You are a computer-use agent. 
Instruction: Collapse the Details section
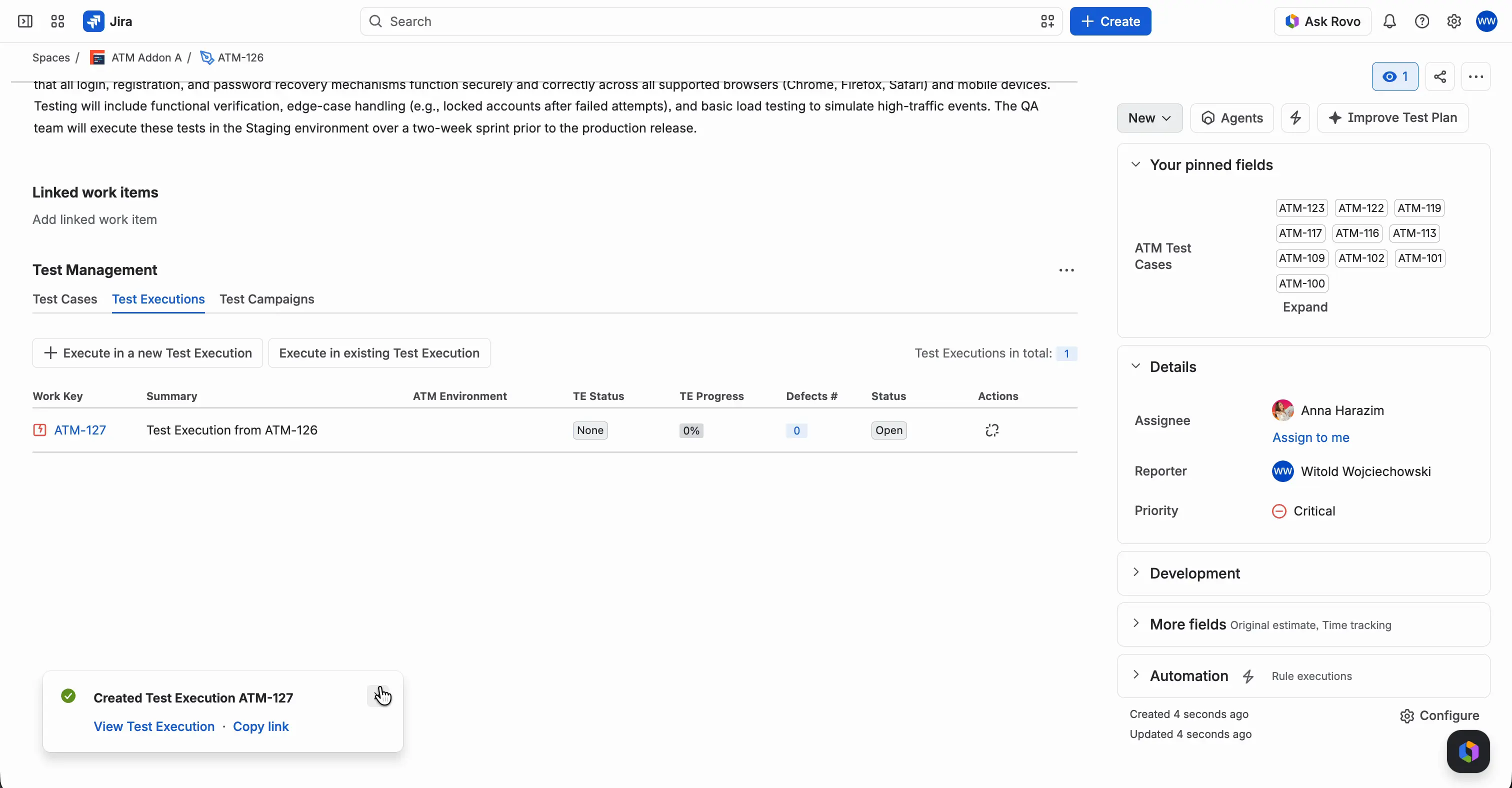pos(1136,366)
